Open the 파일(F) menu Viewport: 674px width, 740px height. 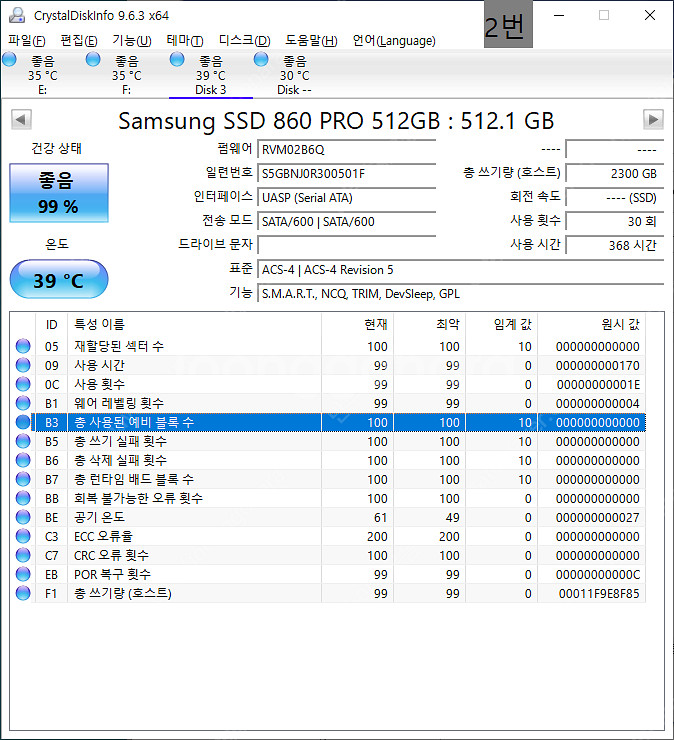click(x=27, y=41)
